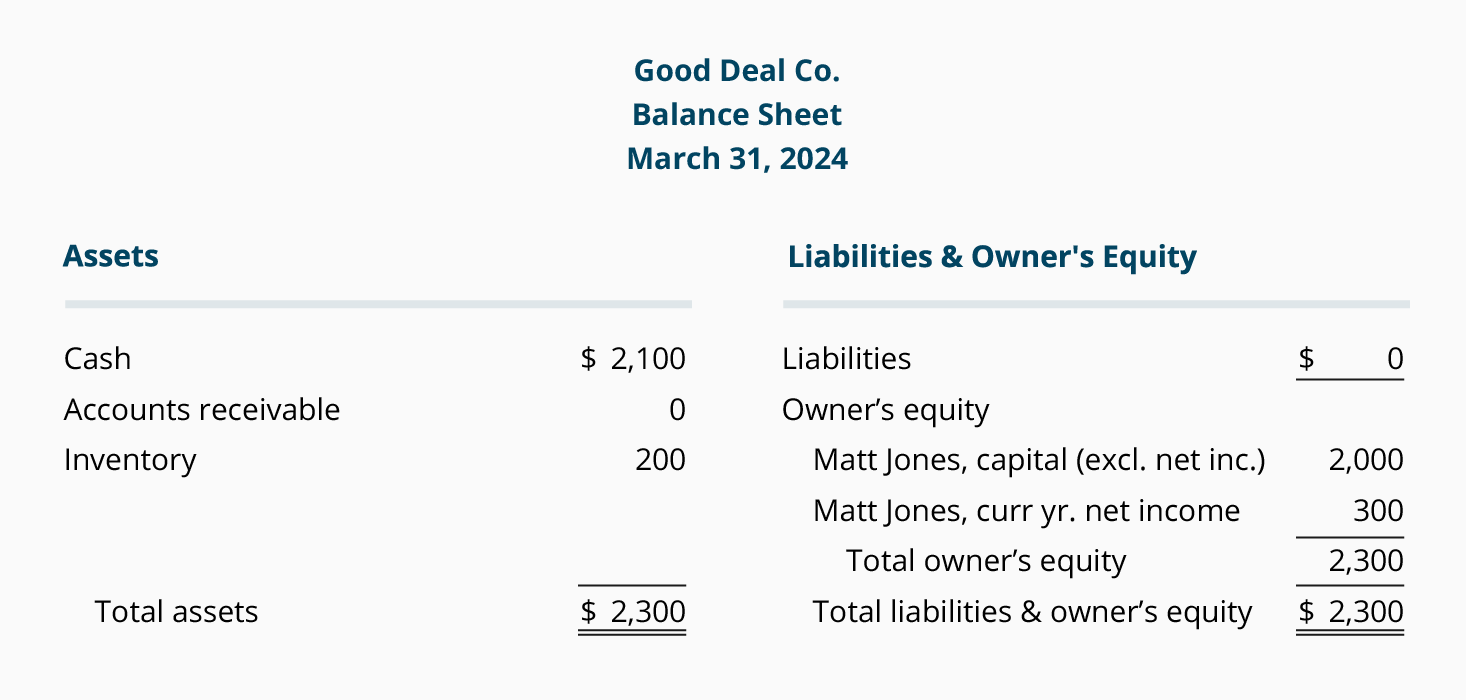Click Total liabilities & owner's equity $ 2,300
The height and width of the screenshot is (700, 1466).
coord(1350,612)
